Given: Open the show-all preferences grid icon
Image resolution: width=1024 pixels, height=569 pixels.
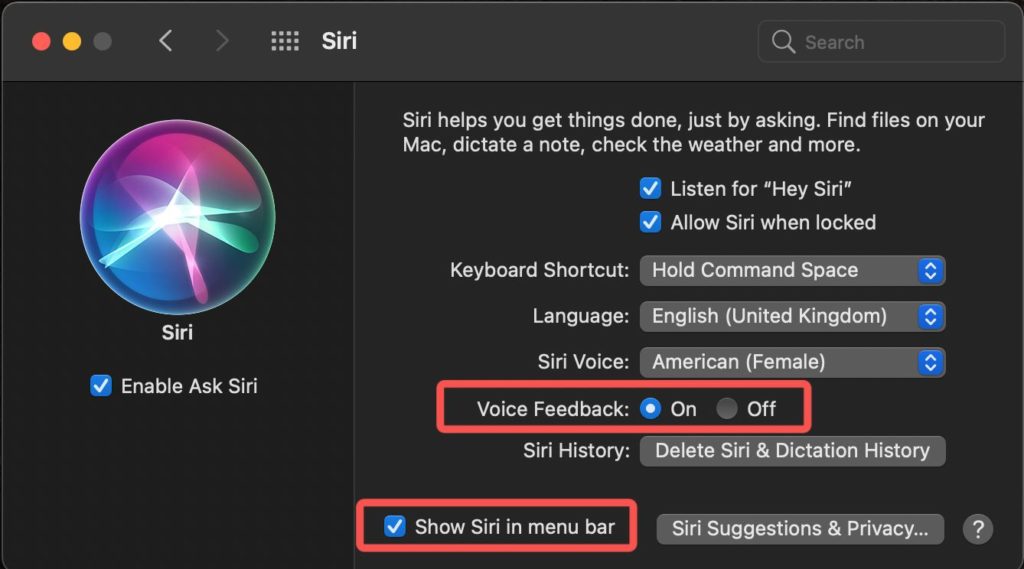Looking at the screenshot, I should 285,41.
